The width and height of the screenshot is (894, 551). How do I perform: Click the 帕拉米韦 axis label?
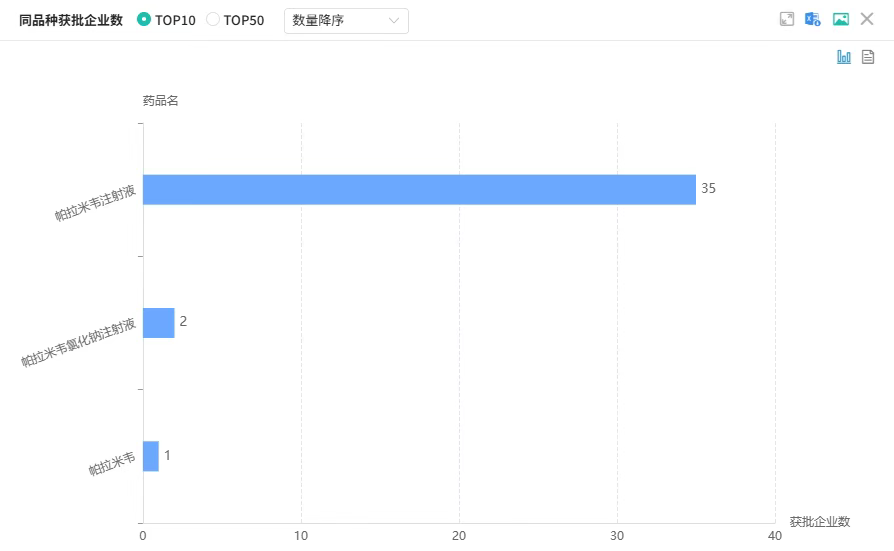(x=111, y=463)
